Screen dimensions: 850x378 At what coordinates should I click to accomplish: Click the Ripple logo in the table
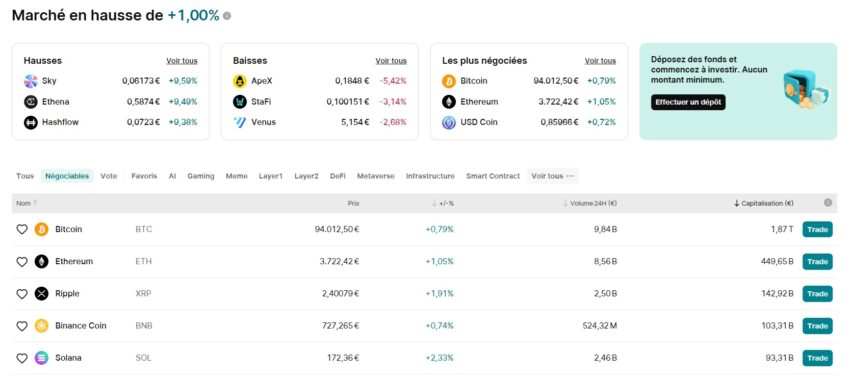pos(41,294)
